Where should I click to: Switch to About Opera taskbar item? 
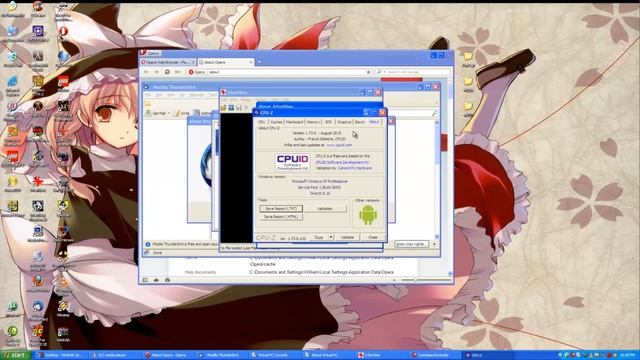point(169,355)
